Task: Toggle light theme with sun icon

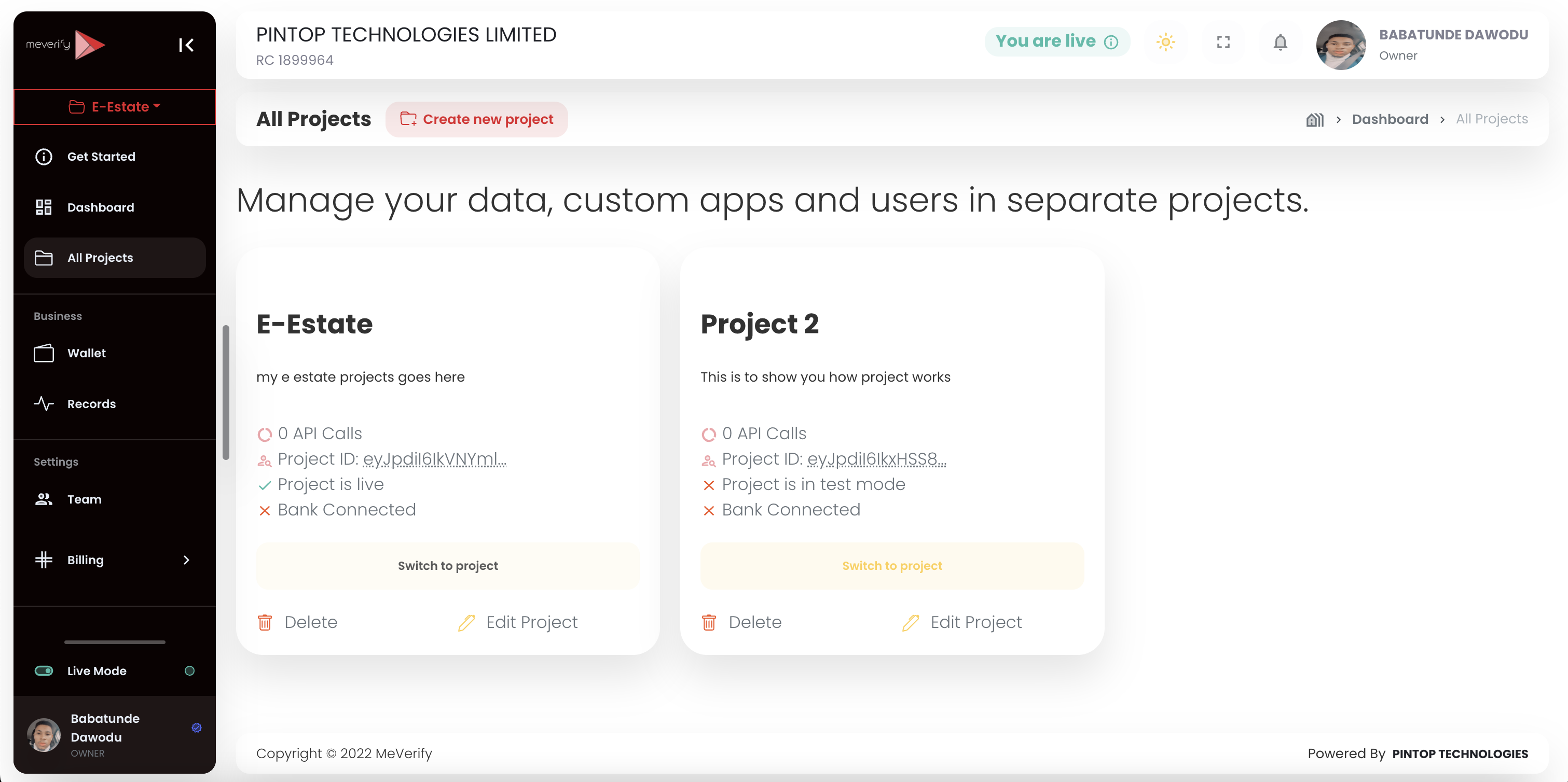Action: tap(1165, 42)
